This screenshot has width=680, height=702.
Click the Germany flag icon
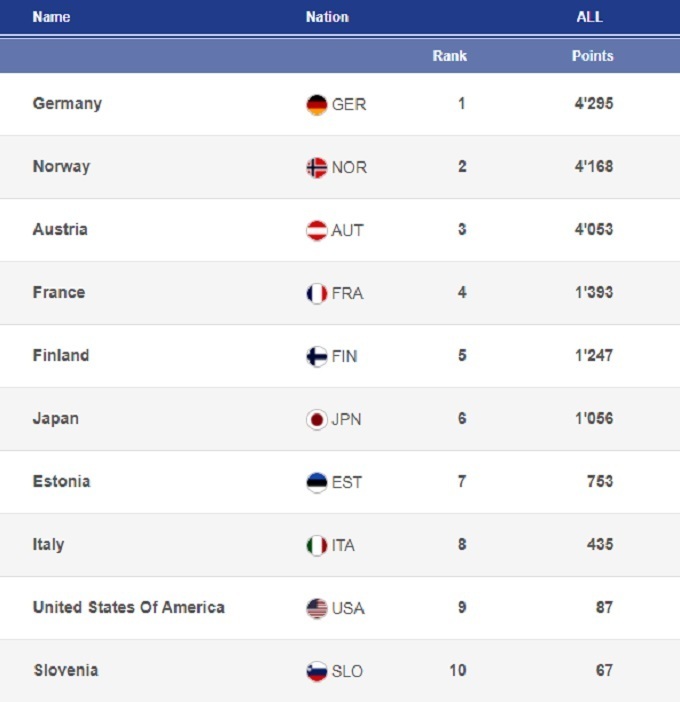pyautogui.click(x=317, y=105)
